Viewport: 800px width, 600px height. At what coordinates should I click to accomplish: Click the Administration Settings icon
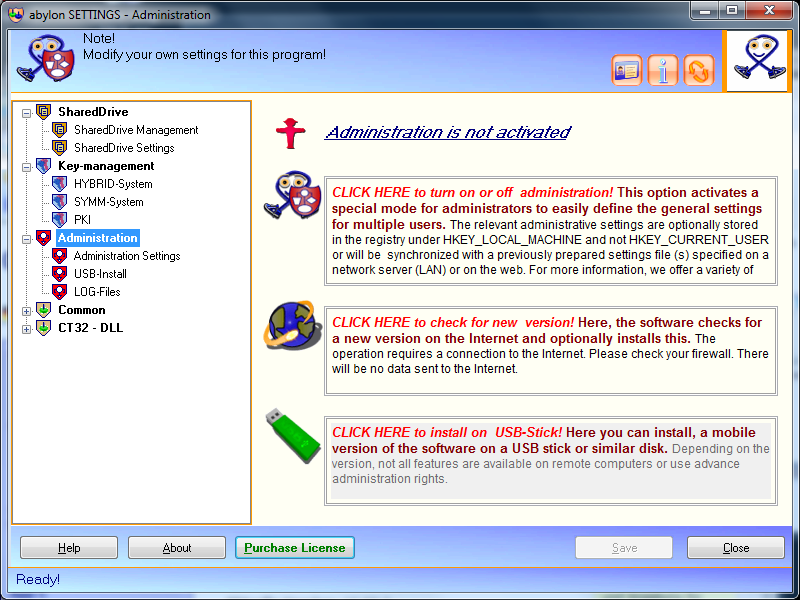coord(60,256)
